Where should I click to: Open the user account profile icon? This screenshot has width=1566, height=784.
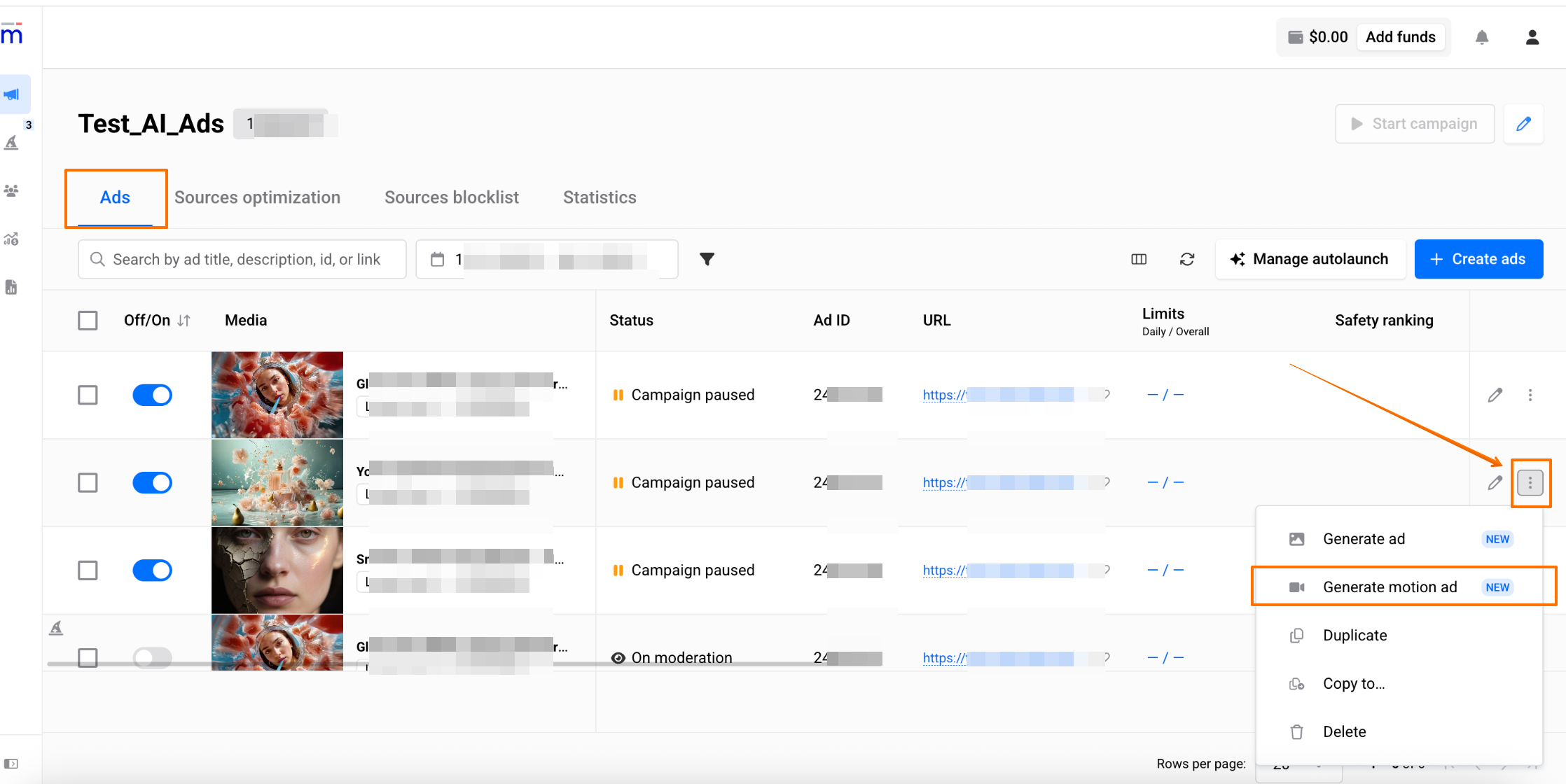point(1532,37)
